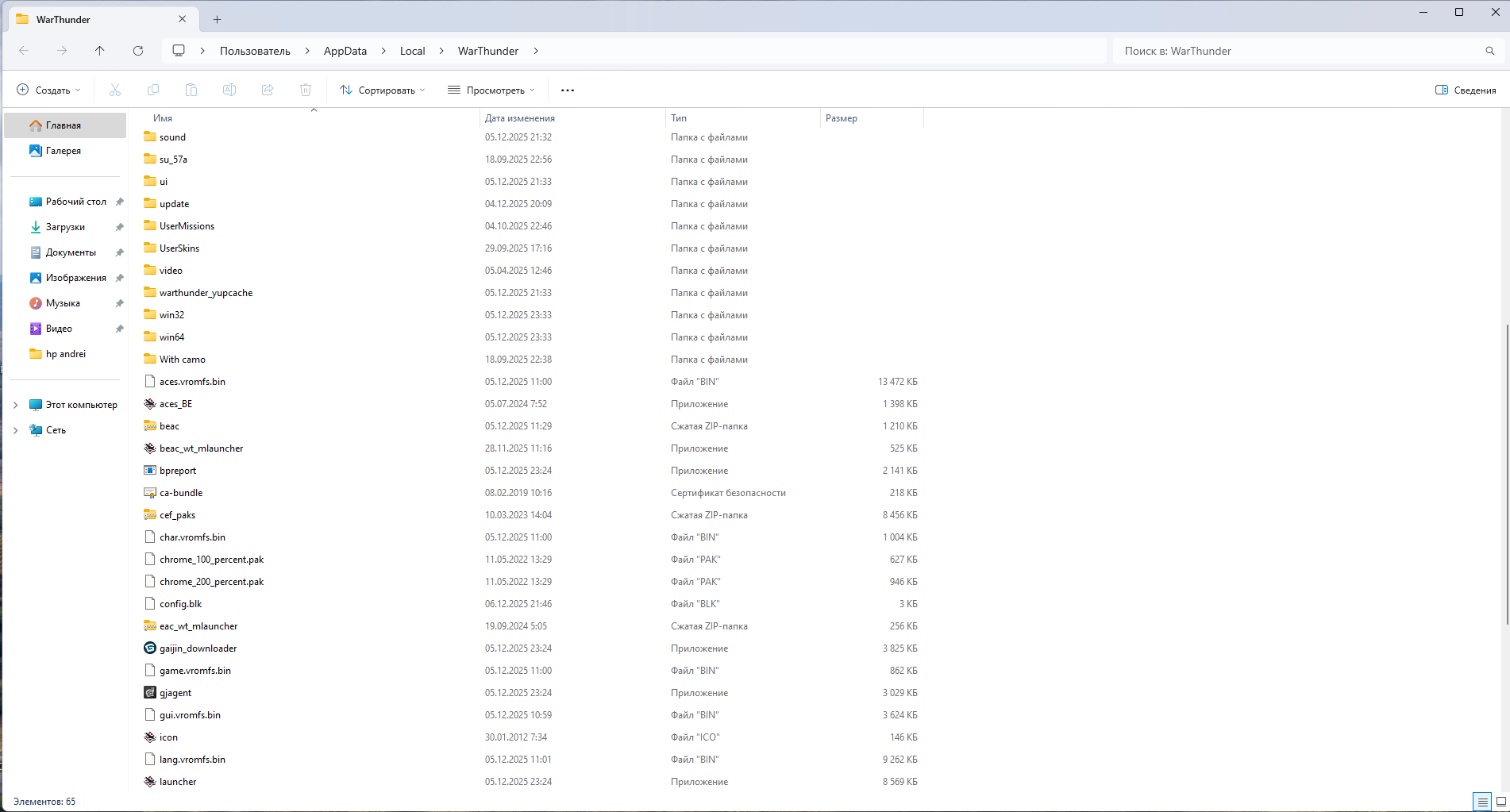Open the Сортировать dropdown menu
Image resolution: width=1510 pixels, height=812 pixels.
click(382, 90)
